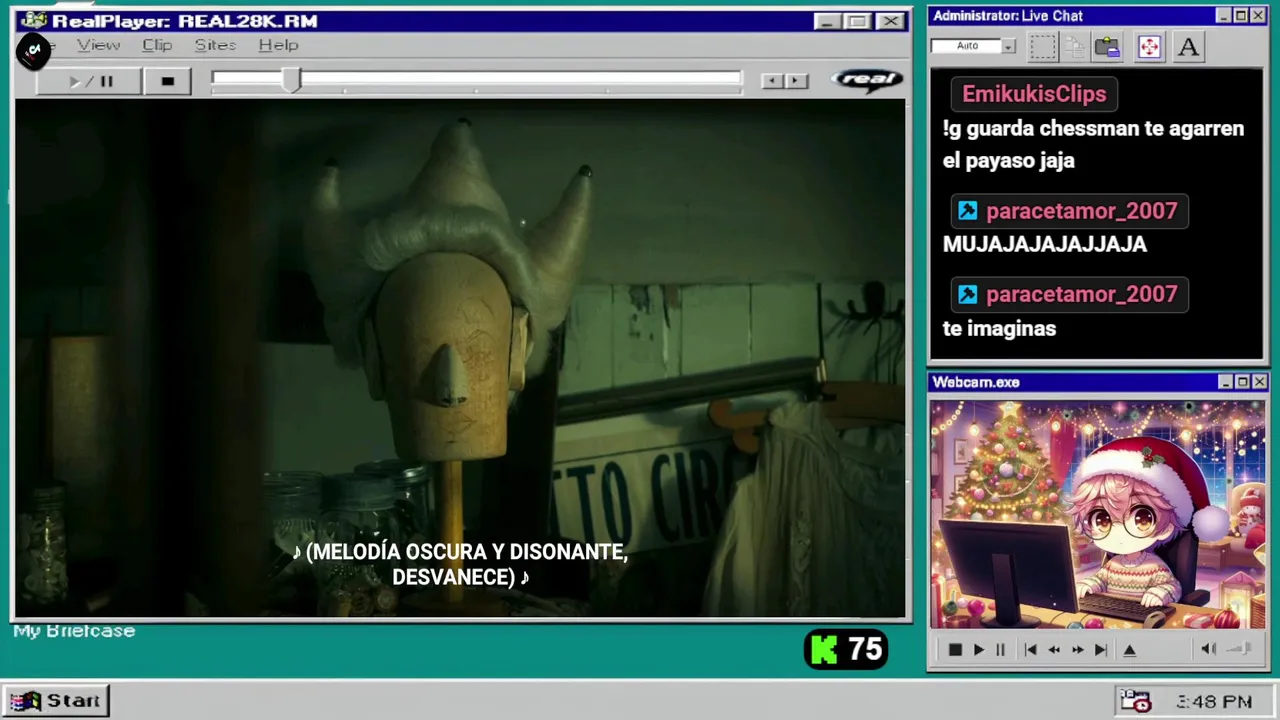
Task: Click the eject icon in Webcam.exe
Action: [x=1129, y=650]
